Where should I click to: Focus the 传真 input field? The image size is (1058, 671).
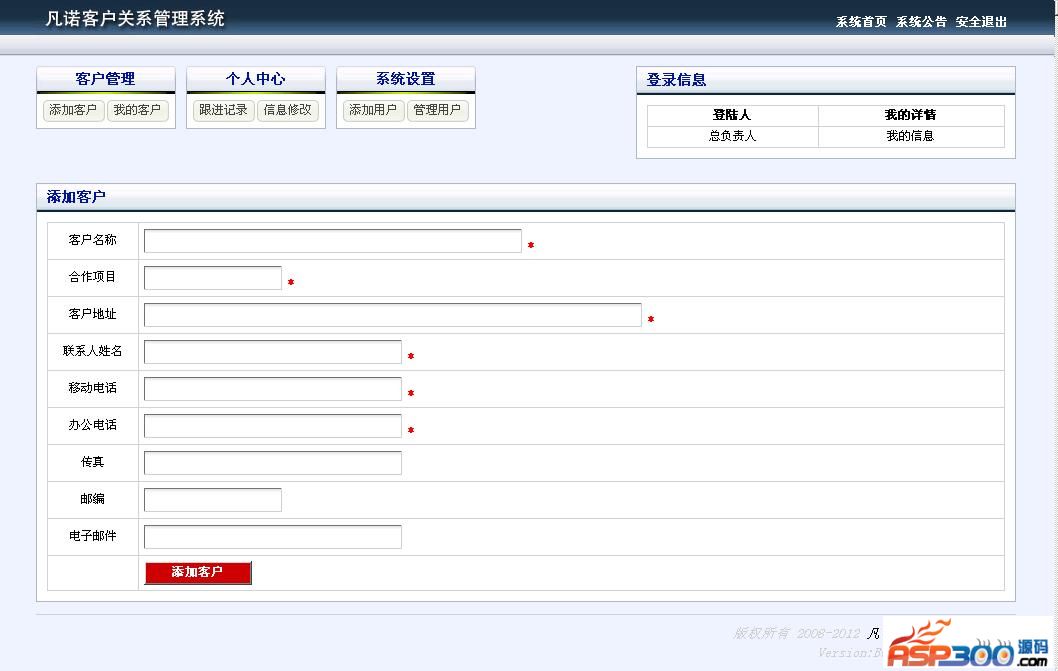click(x=273, y=463)
